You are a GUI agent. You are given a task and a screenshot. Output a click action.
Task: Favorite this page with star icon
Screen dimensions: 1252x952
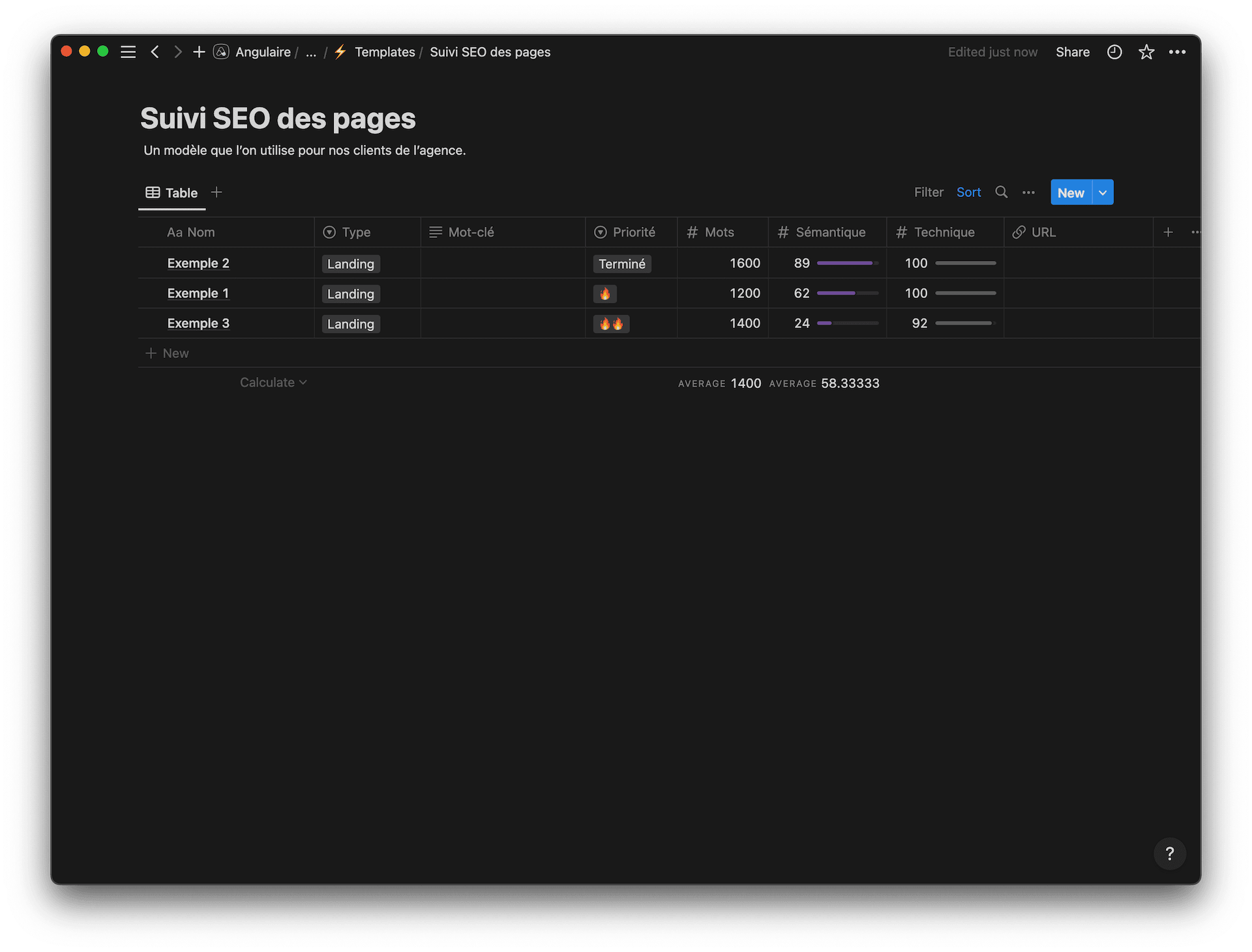[x=1146, y=52]
